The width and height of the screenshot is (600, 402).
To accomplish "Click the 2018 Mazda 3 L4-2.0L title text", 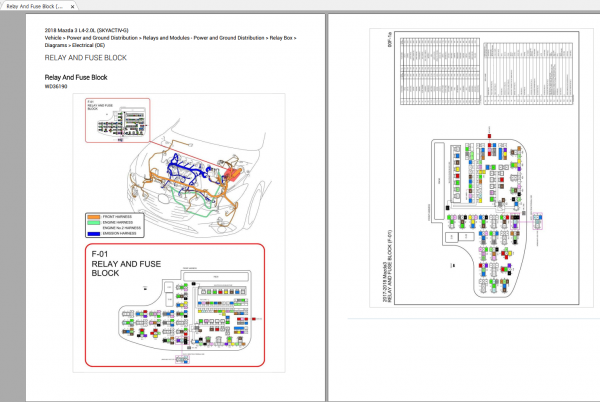I will [x=86, y=30].
